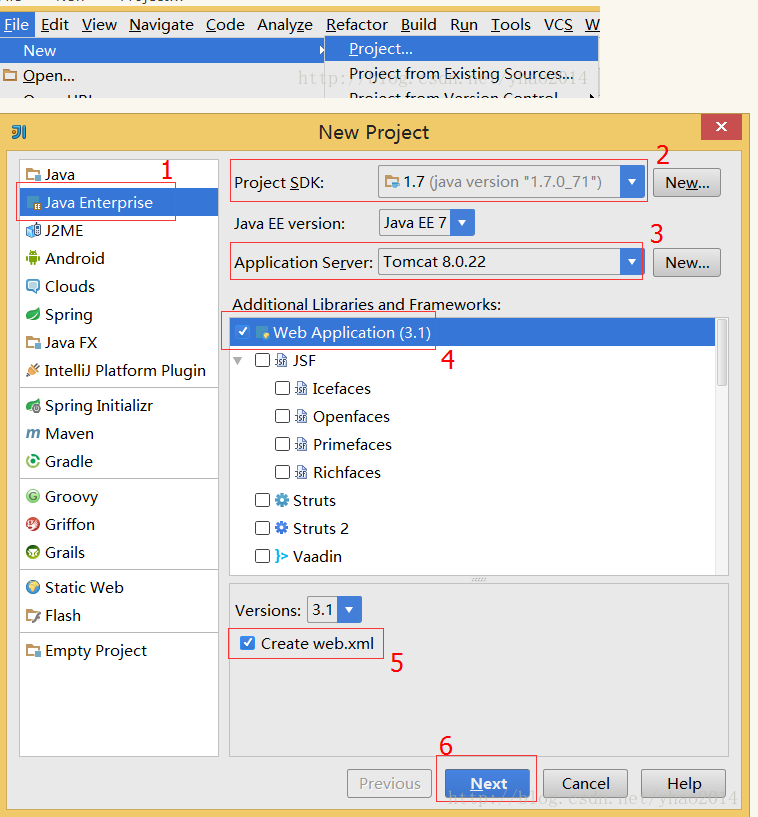Select the Grails icon

coord(33,552)
